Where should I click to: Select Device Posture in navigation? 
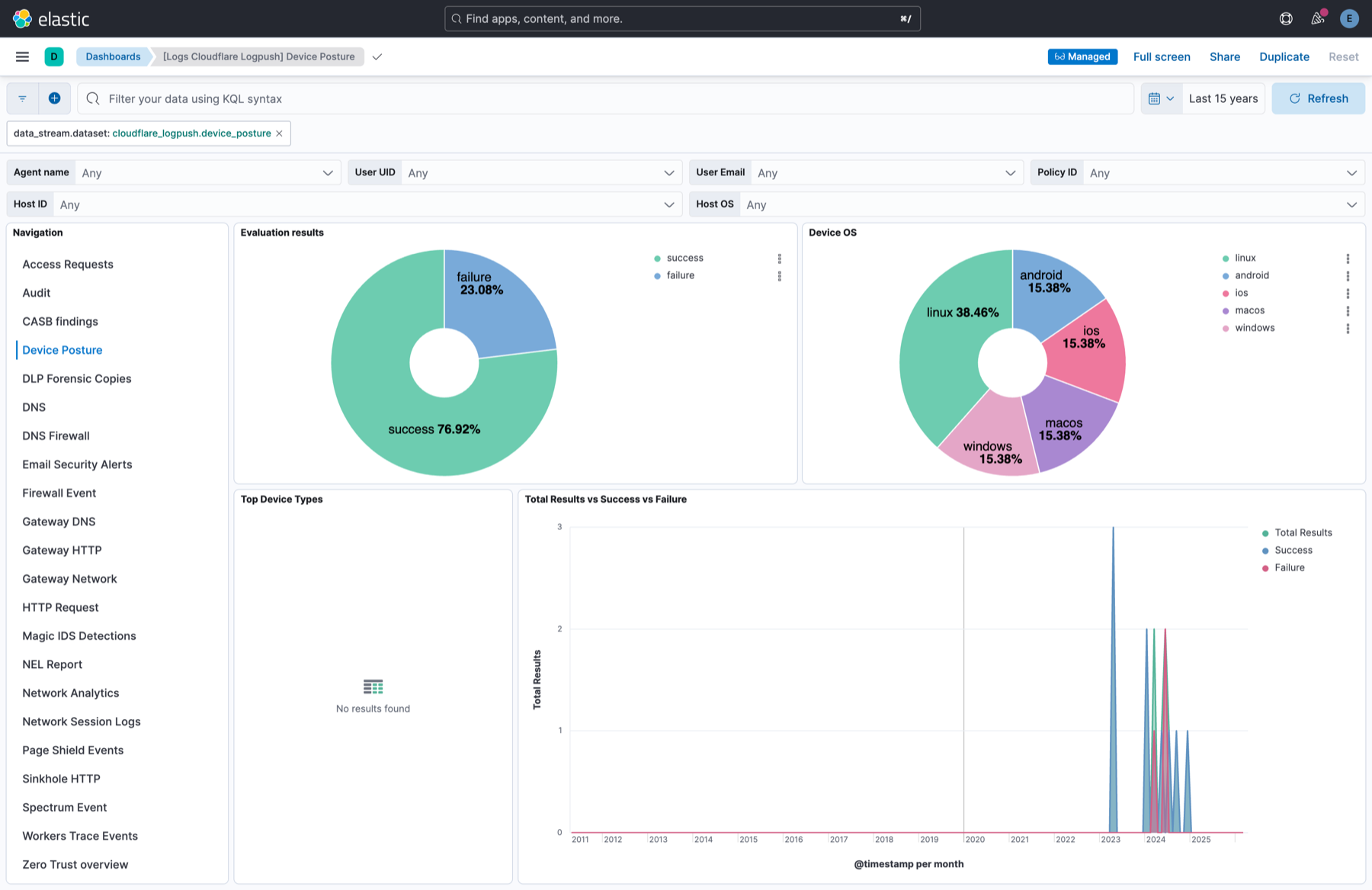(x=63, y=350)
